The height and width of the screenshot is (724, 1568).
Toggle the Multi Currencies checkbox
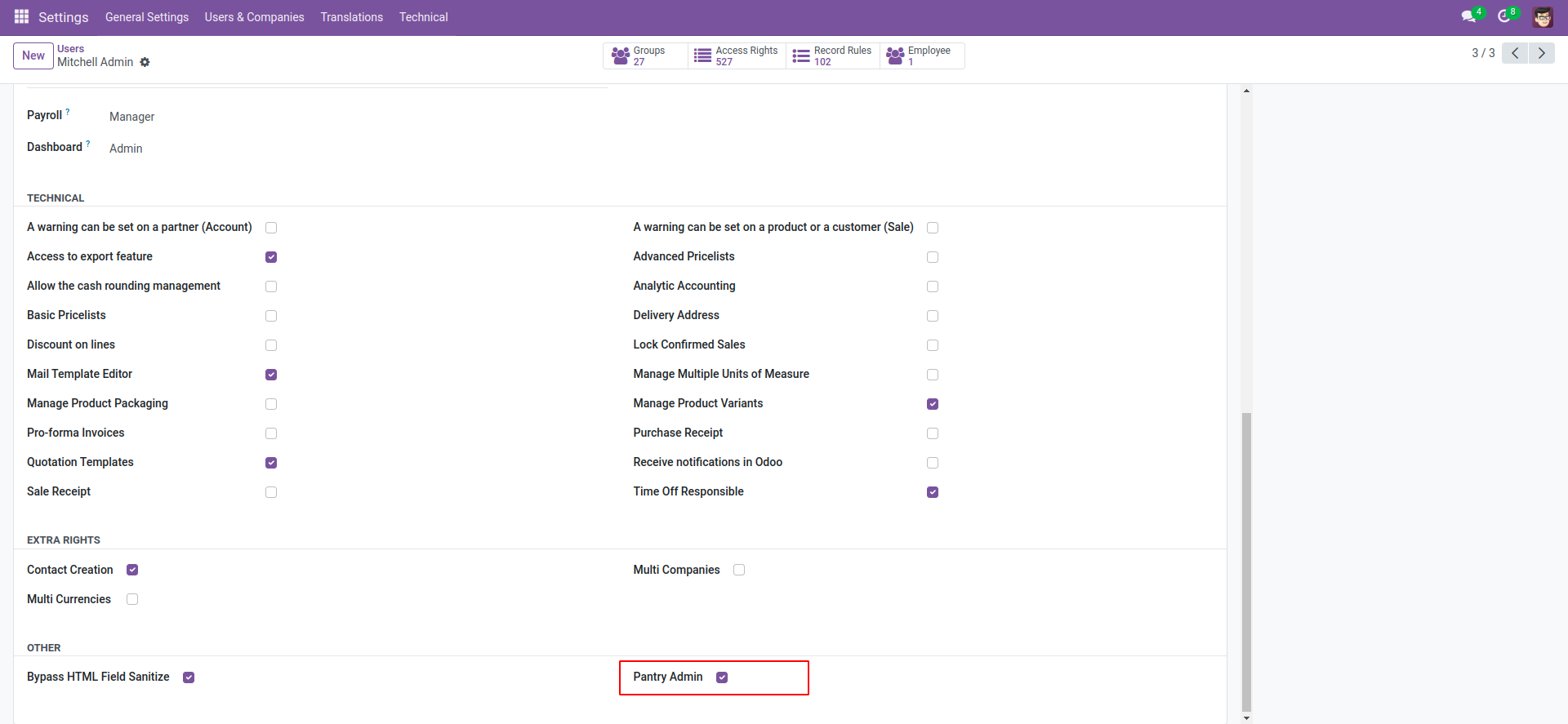[132, 599]
